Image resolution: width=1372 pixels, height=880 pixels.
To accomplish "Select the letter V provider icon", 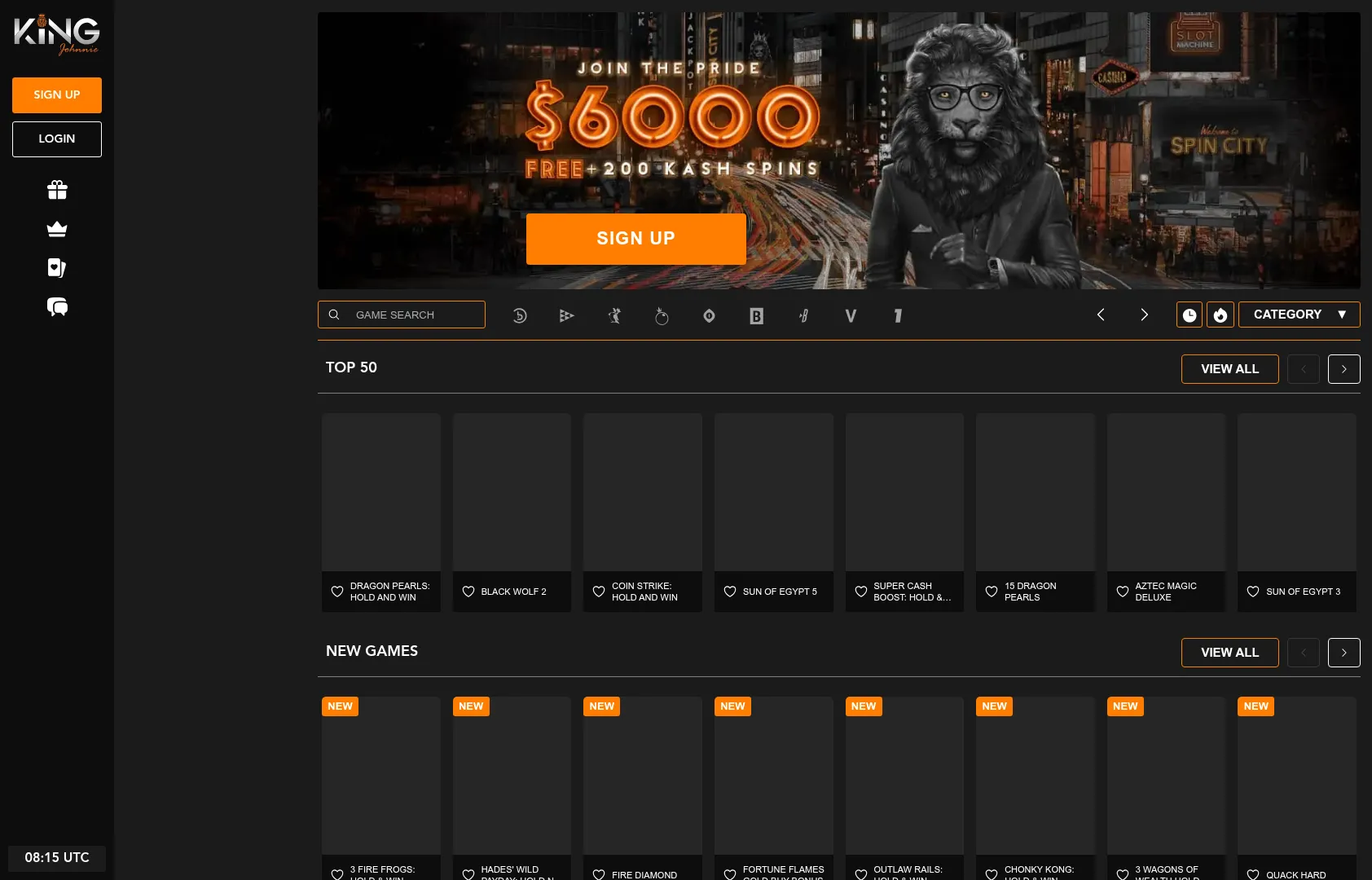I will (x=851, y=315).
